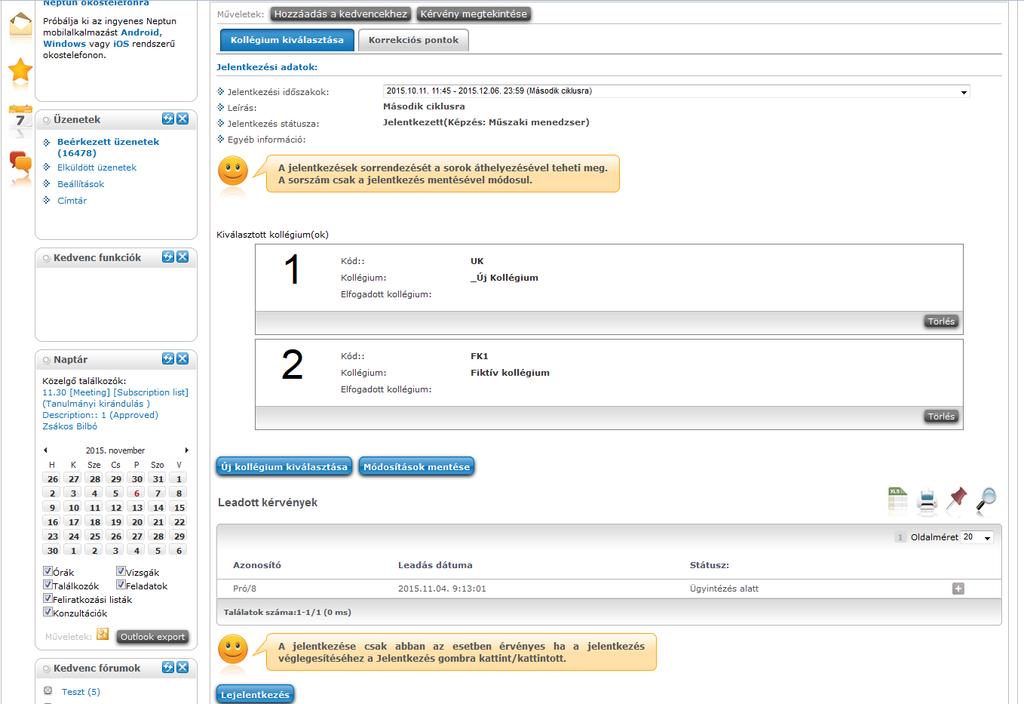Open the Teszt (5) forum link

[x=80, y=692]
